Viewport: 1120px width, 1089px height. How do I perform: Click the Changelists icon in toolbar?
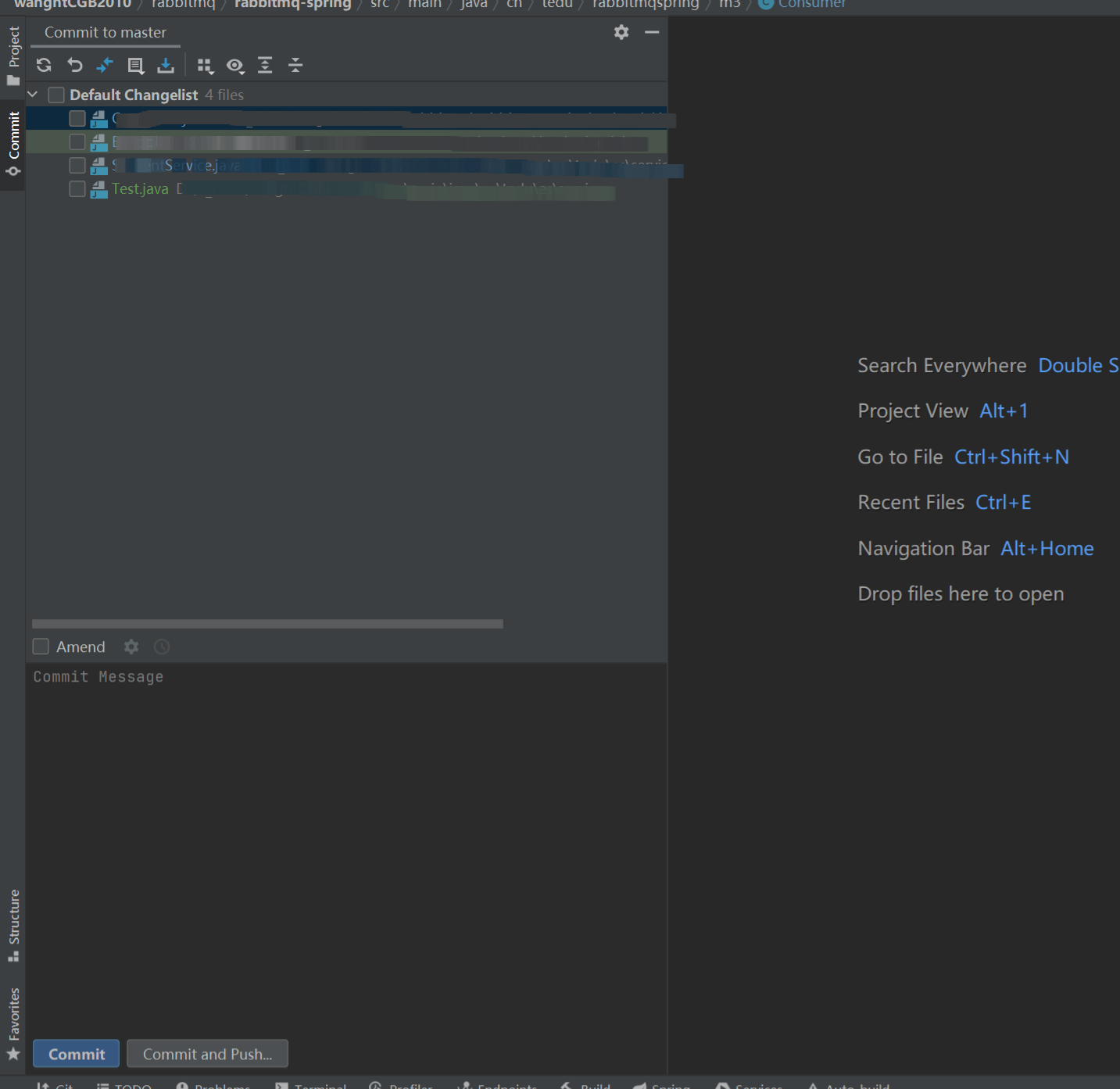coord(135,65)
